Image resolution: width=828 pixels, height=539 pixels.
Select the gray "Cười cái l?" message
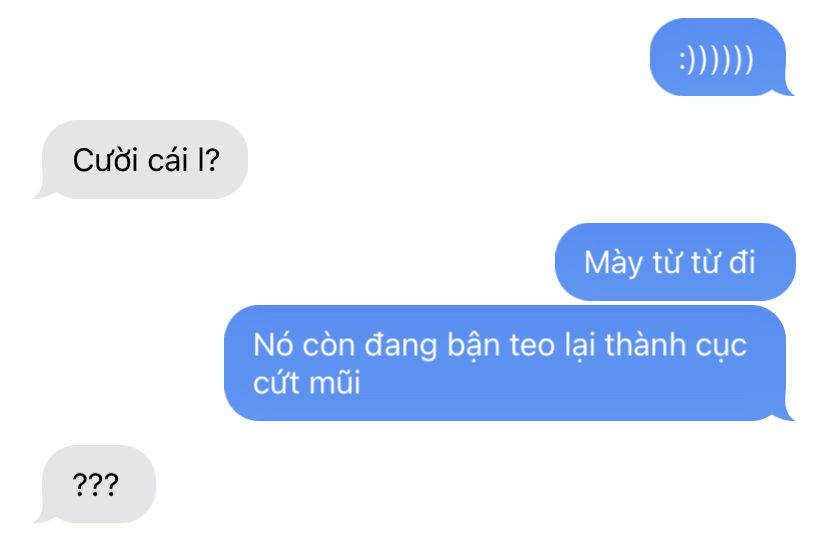(142, 159)
